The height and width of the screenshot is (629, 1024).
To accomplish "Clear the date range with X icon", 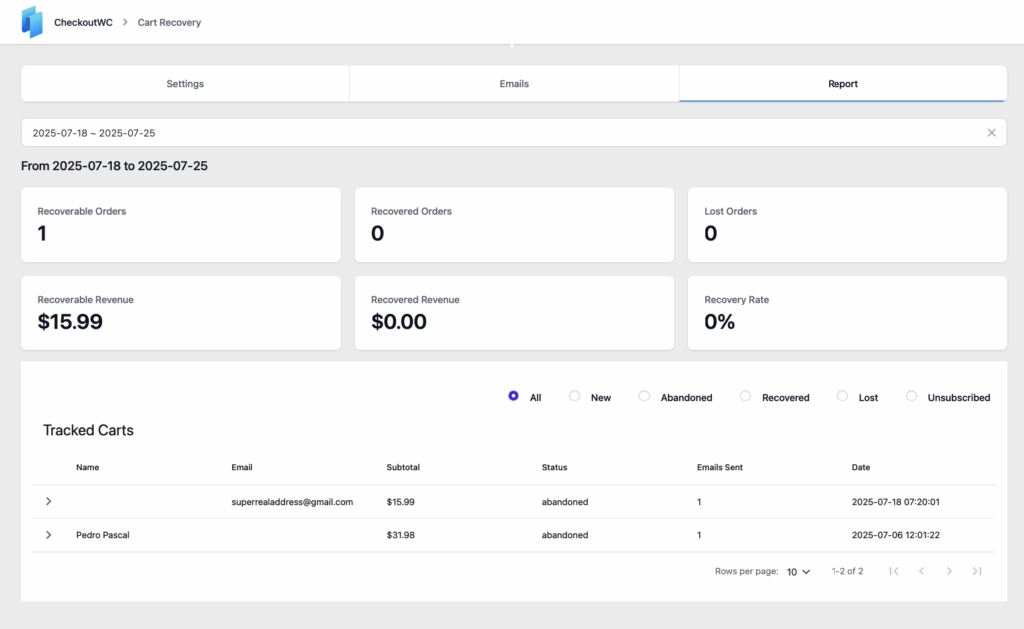I will click(x=991, y=133).
